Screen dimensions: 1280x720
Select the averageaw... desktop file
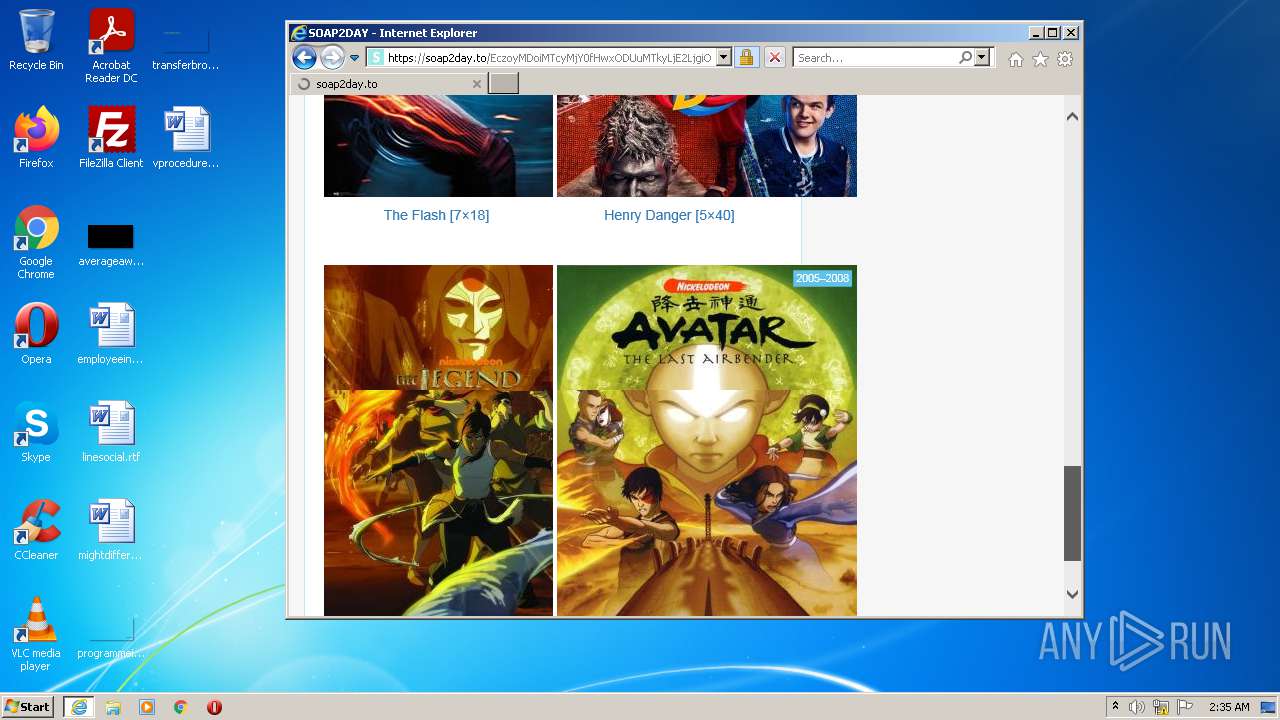111,245
